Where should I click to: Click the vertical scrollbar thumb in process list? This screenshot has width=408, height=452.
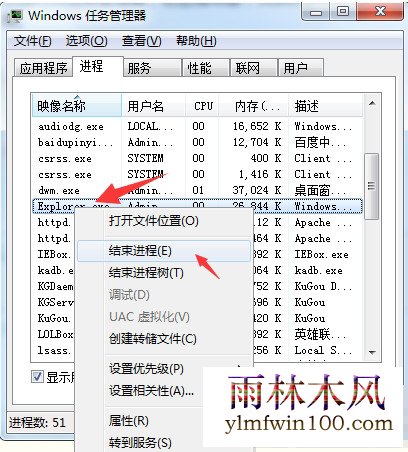(x=372, y=186)
